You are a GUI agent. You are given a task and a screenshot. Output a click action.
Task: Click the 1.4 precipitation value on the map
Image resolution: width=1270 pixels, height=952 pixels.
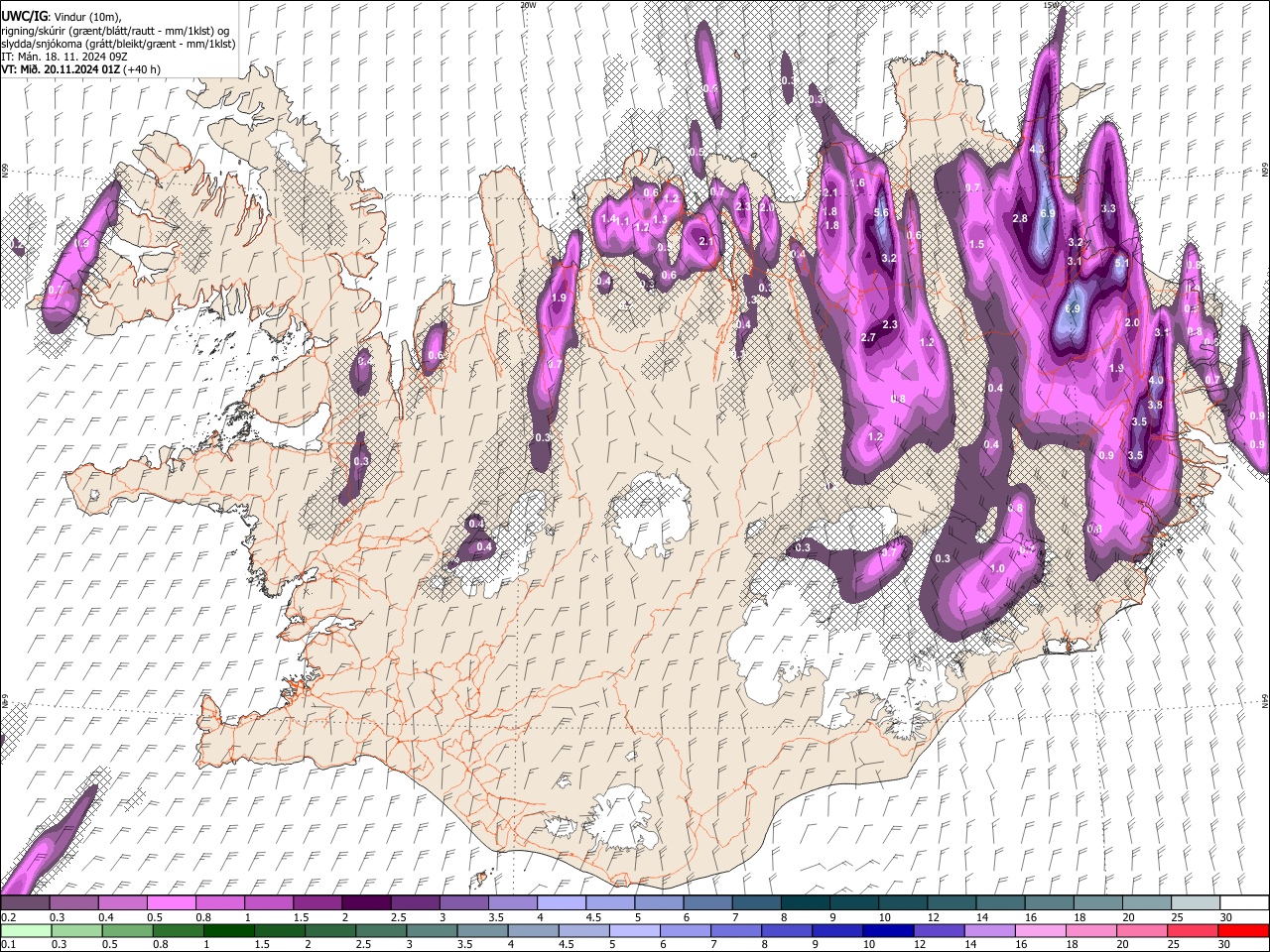pos(608,218)
